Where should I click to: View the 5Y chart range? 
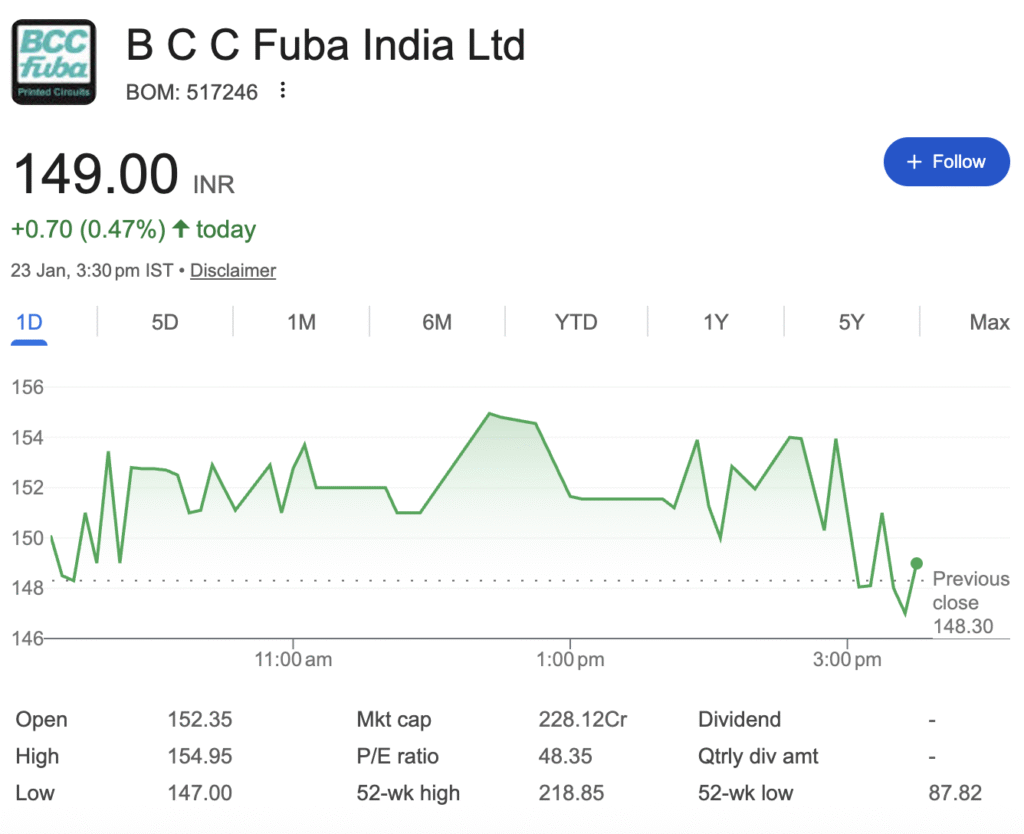coord(851,322)
